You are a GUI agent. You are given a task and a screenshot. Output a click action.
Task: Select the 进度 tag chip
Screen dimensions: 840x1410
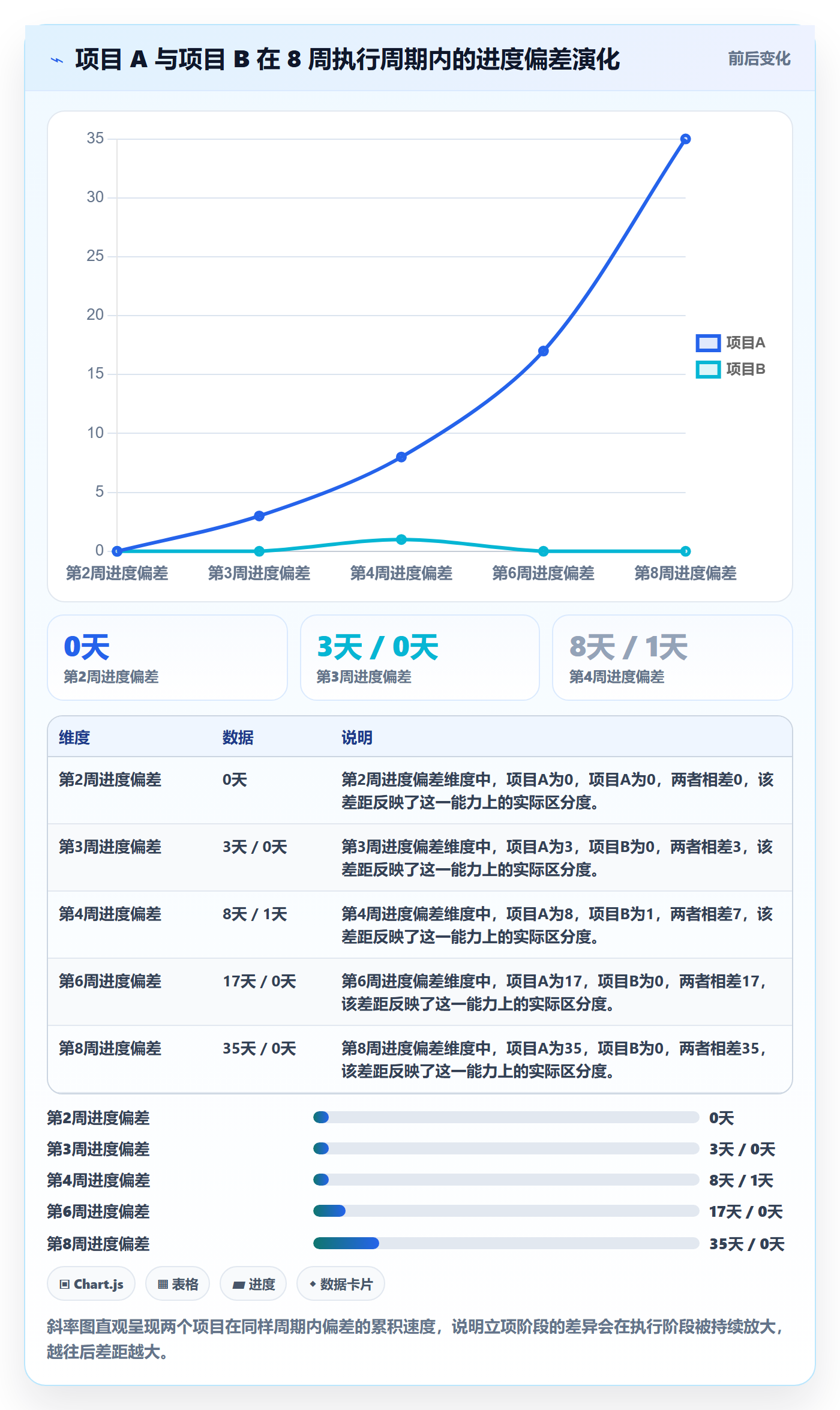click(x=253, y=1284)
